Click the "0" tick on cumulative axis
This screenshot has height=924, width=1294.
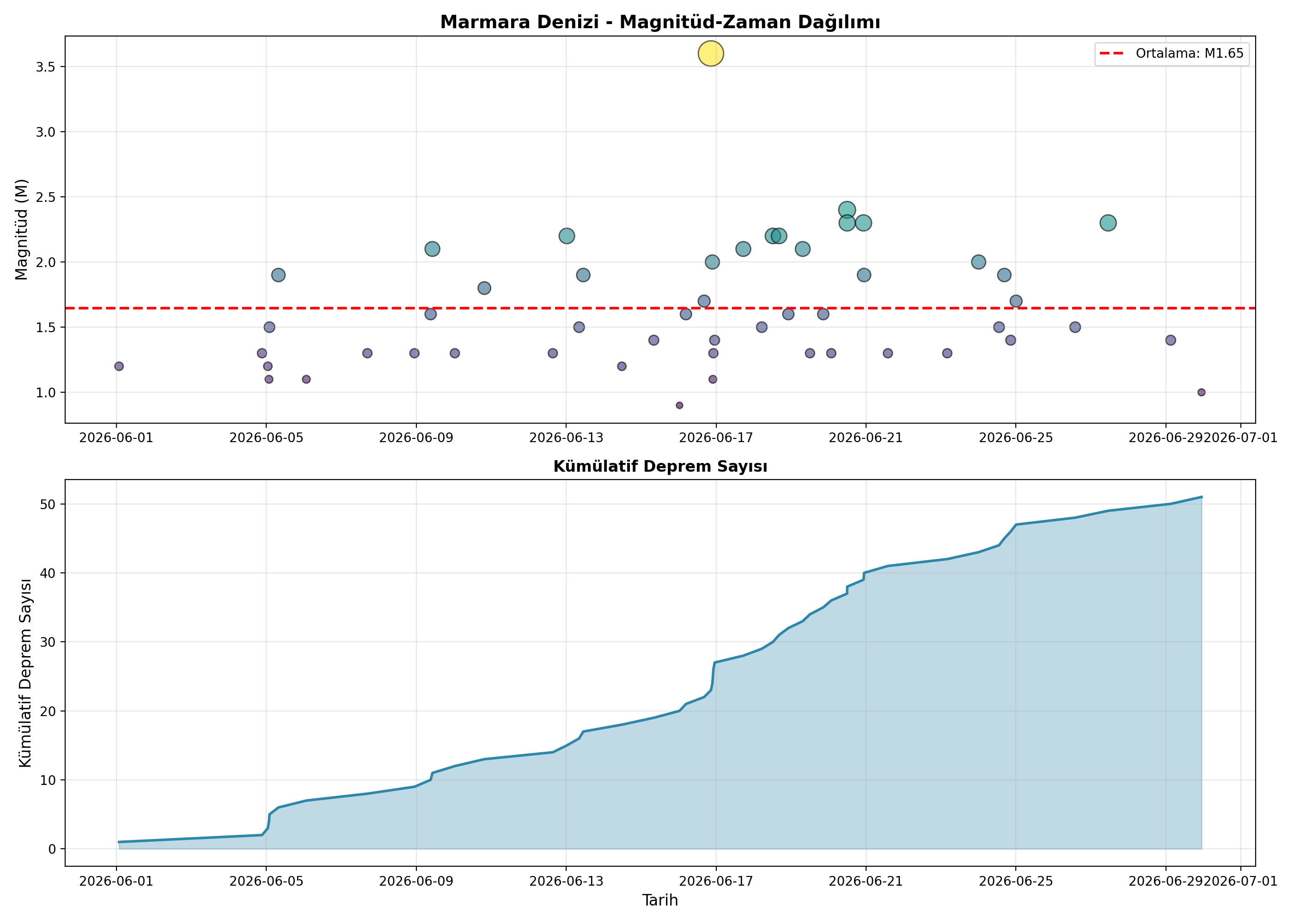click(52, 849)
